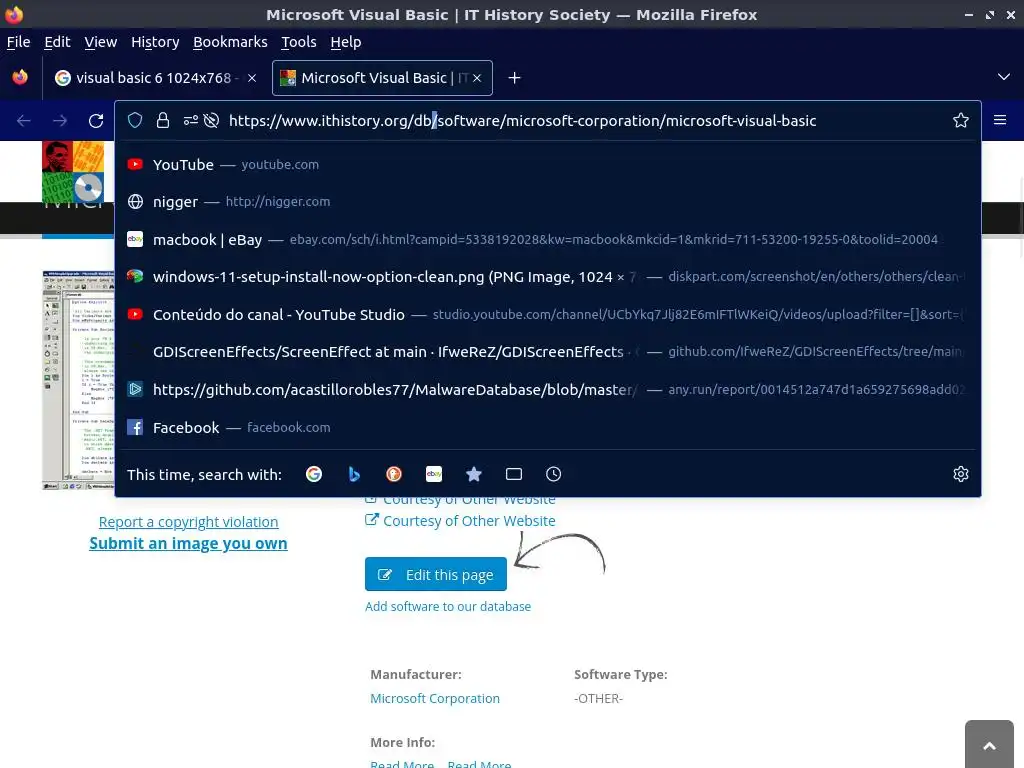Viewport: 1024px width, 768px height.
Task: Search in open tabs icon
Action: [514, 474]
